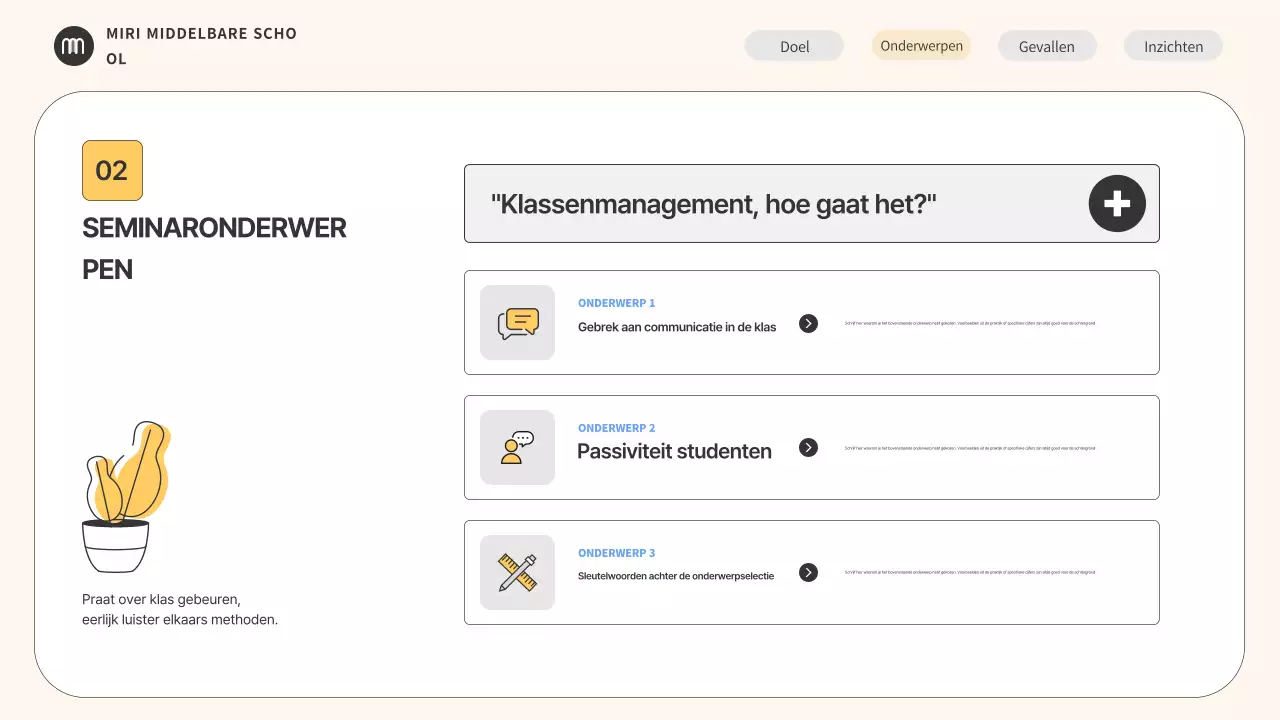The height and width of the screenshot is (720, 1280).
Task: Select the Passiviteit studenten title text
Action: 674,451
